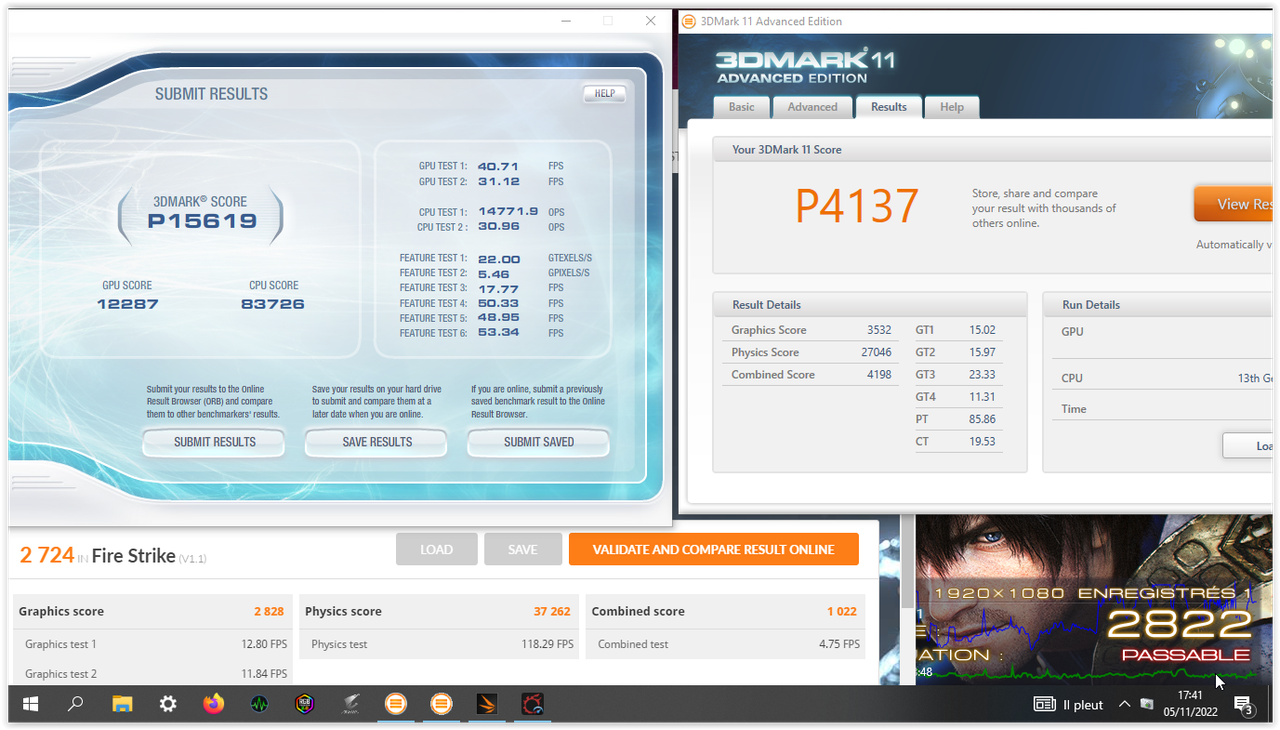Viewport: 1280px width, 730px height.
Task: Switch to the first orange 3DMark taskbar icon
Action: [396, 704]
